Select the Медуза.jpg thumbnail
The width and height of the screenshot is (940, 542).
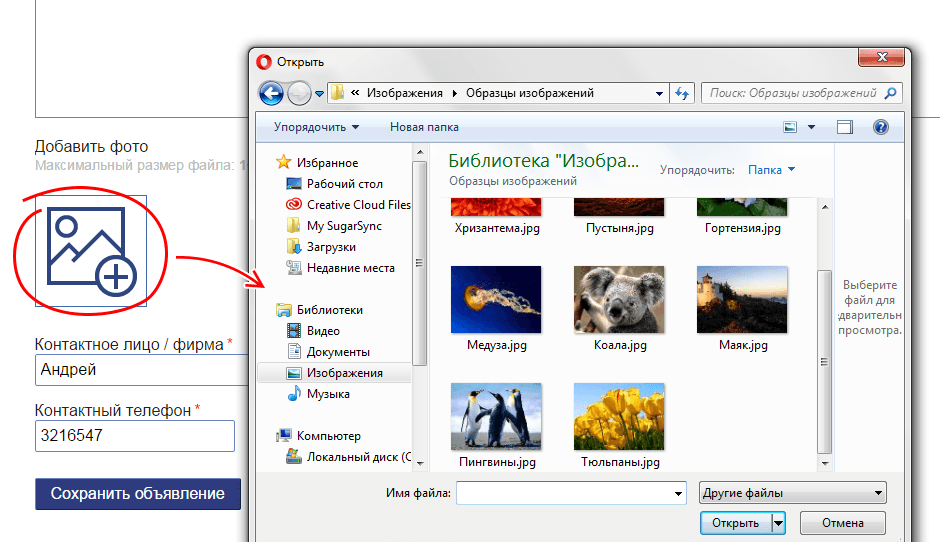click(x=496, y=299)
